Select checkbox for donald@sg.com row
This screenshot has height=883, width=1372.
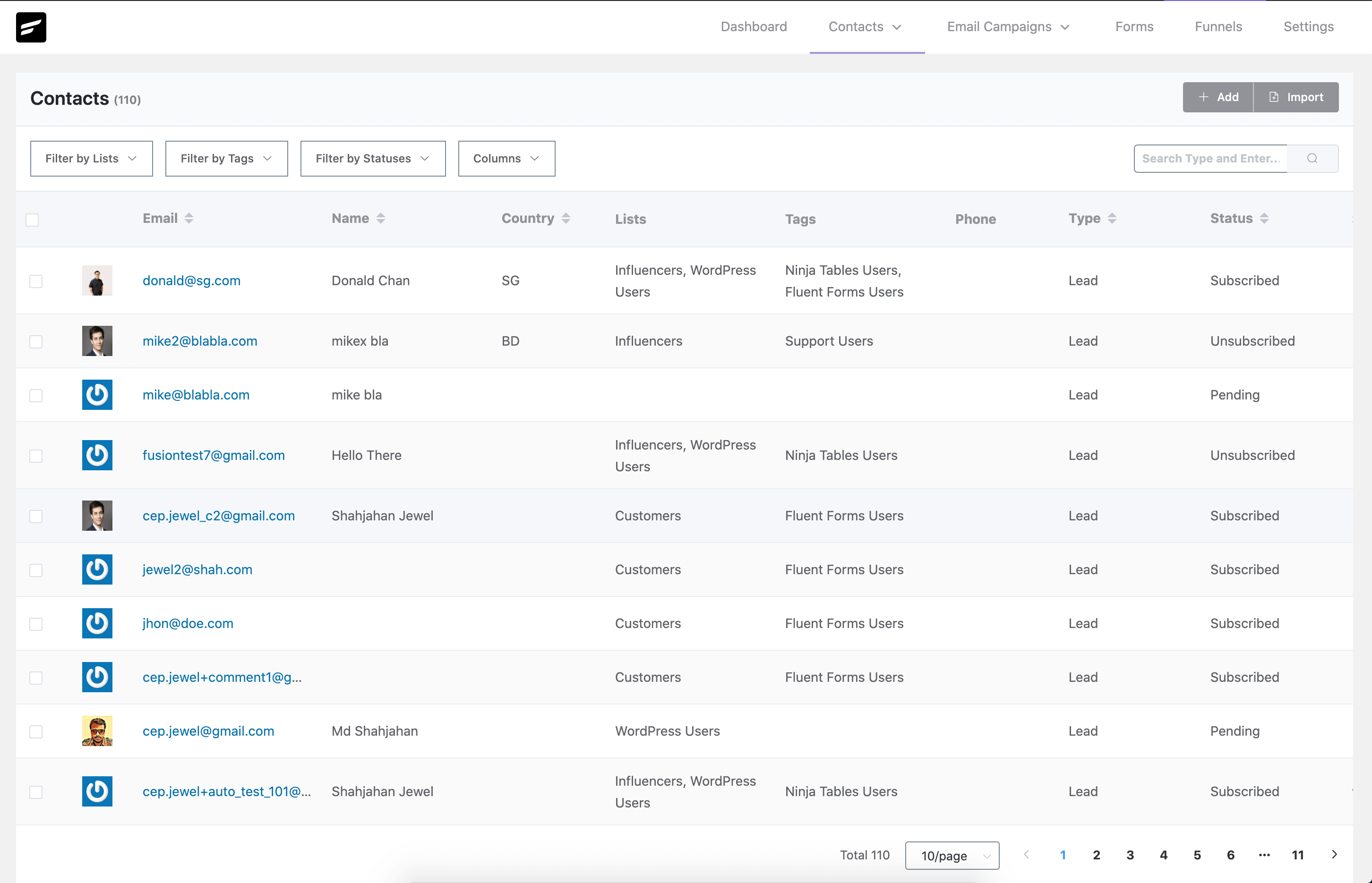click(x=36, y=281)
